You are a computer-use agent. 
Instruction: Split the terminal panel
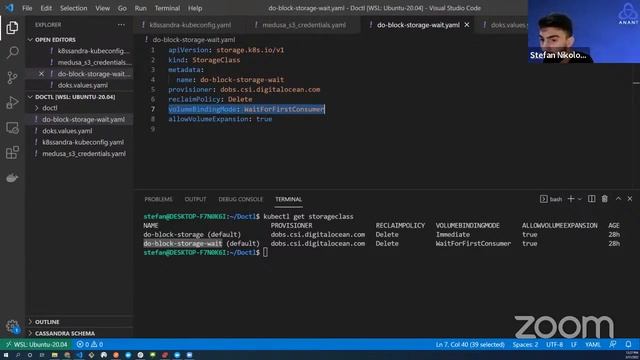[591, 199]
